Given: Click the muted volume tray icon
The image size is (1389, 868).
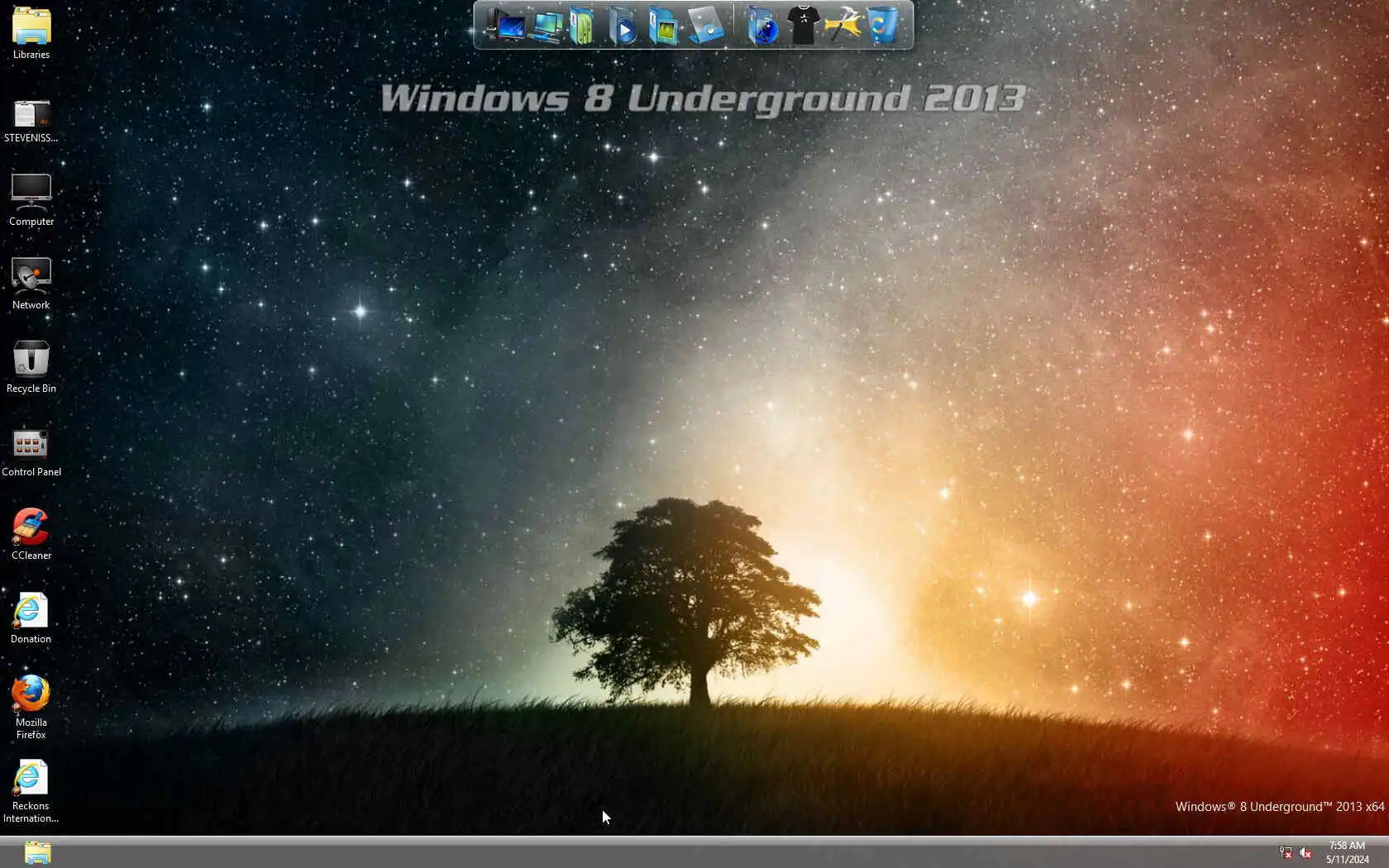Looking at the screenshot, I should pos(1305,852).
